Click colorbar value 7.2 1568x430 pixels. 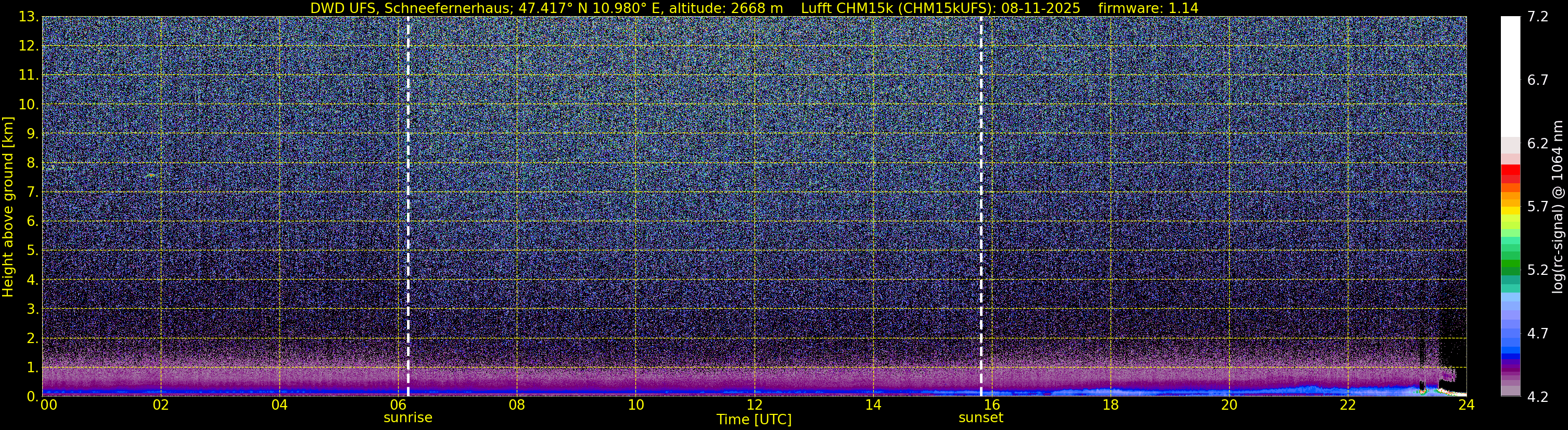[1538, 17]
